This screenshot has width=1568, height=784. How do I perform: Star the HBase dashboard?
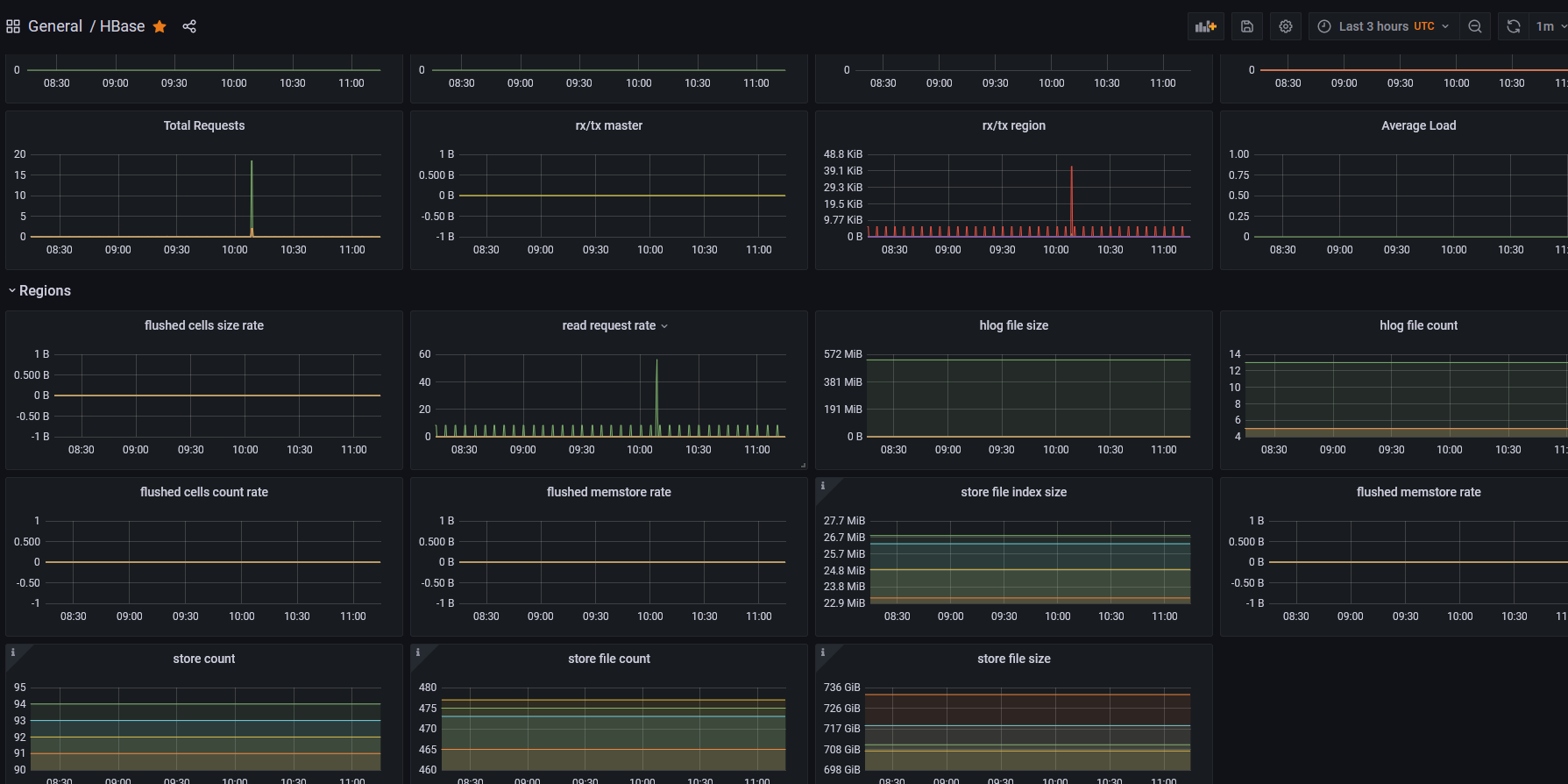pos(160,26)
